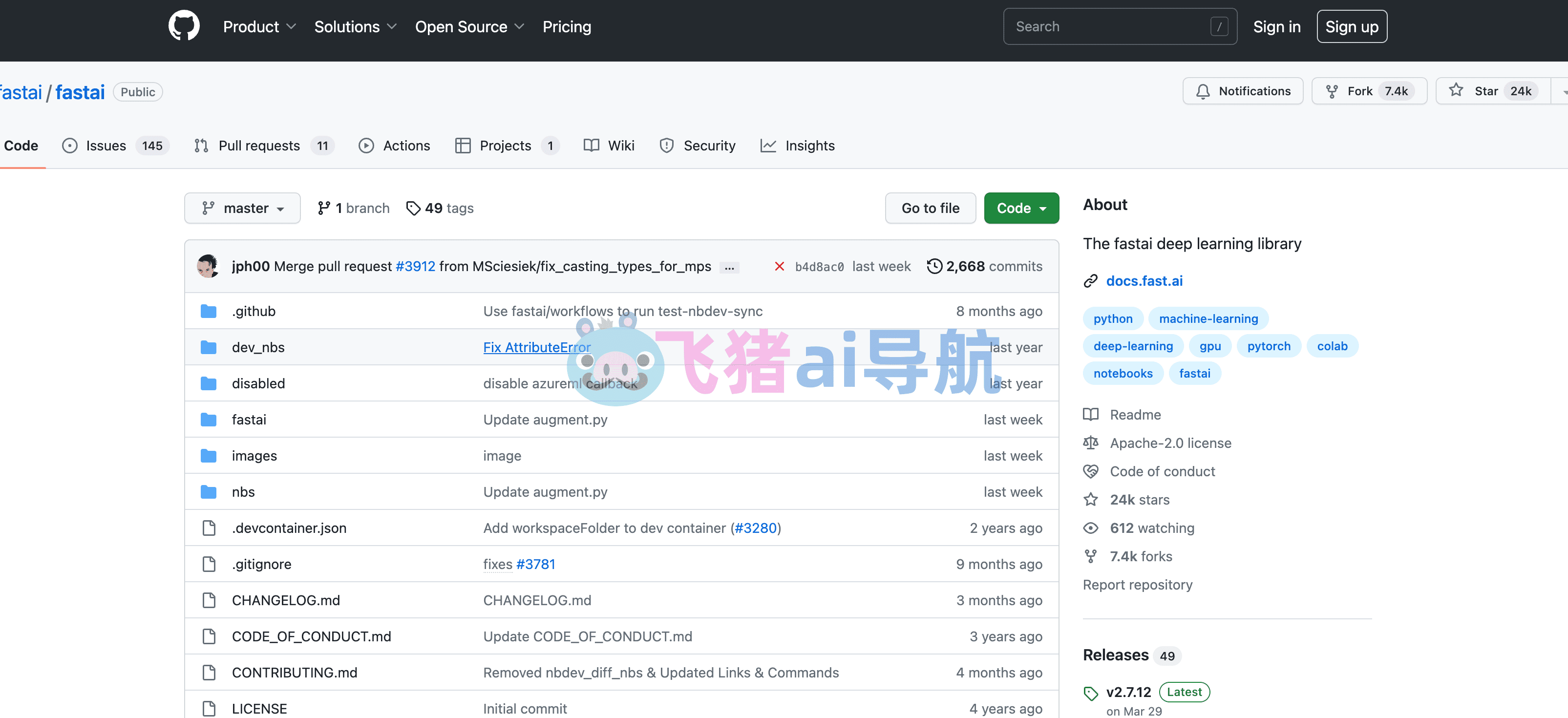The height and width of the screenshot is (718, 1568).
Task: Click the link icon near docs.fast.ai
Action: coord(1090,280)
